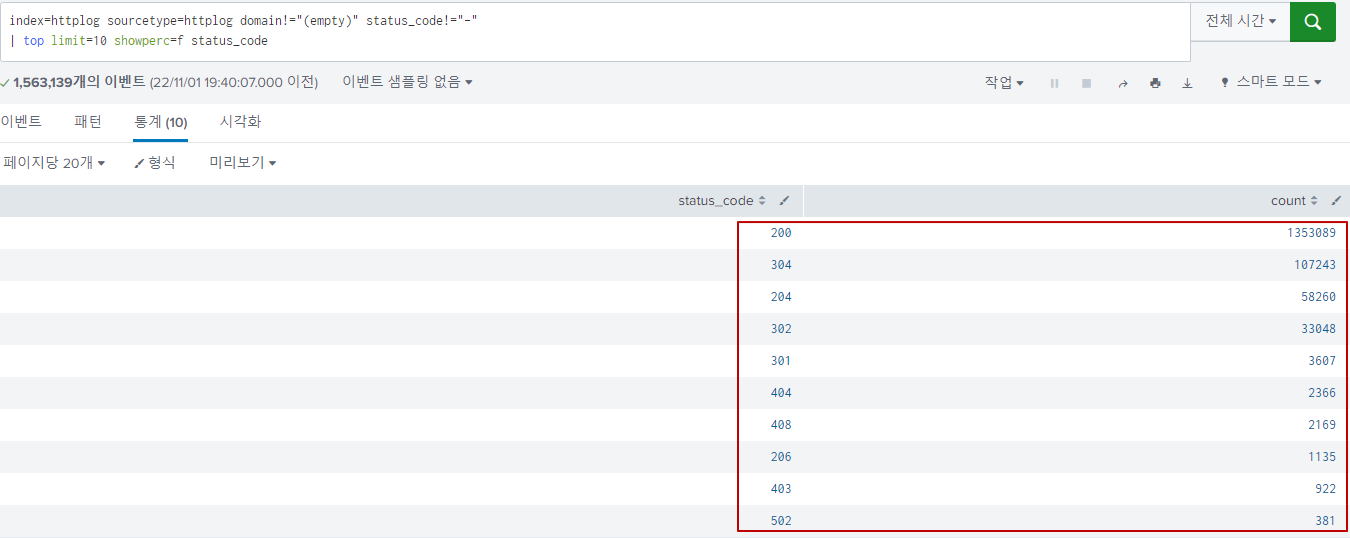
Task: Click count value 2169
Action: click(1322, 425)
